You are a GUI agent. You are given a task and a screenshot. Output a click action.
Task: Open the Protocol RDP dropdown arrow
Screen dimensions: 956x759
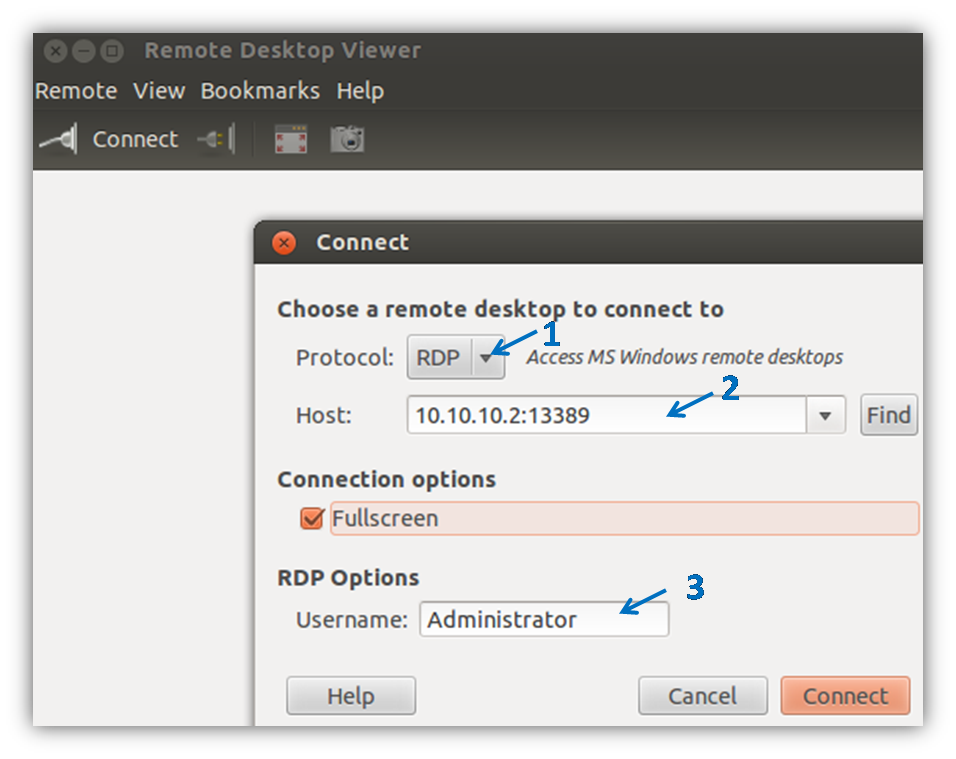point(487,358)
